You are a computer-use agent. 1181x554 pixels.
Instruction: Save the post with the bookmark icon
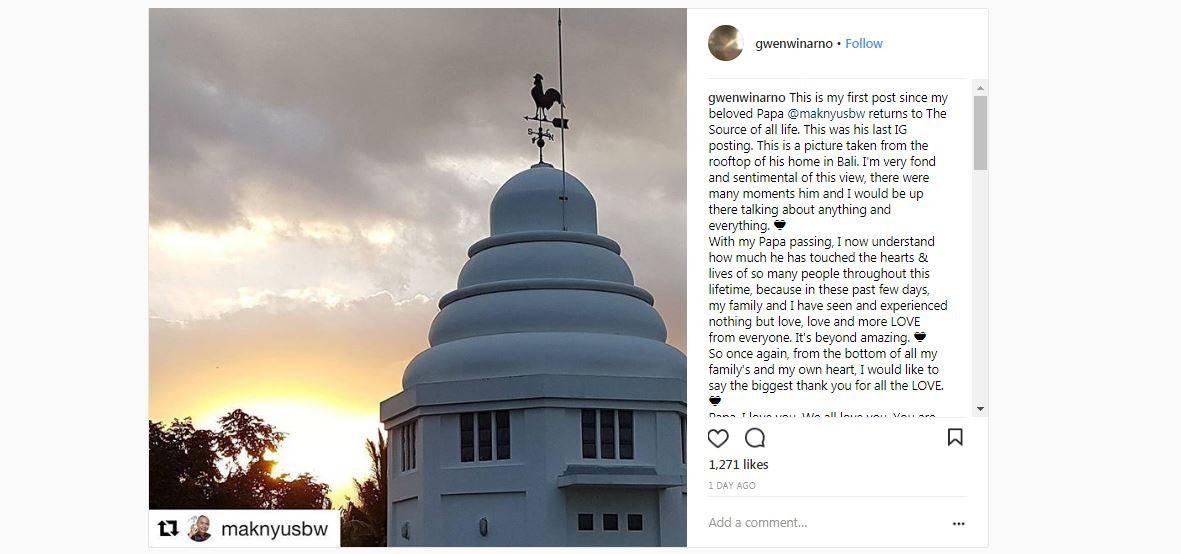[x=955, y=437]
